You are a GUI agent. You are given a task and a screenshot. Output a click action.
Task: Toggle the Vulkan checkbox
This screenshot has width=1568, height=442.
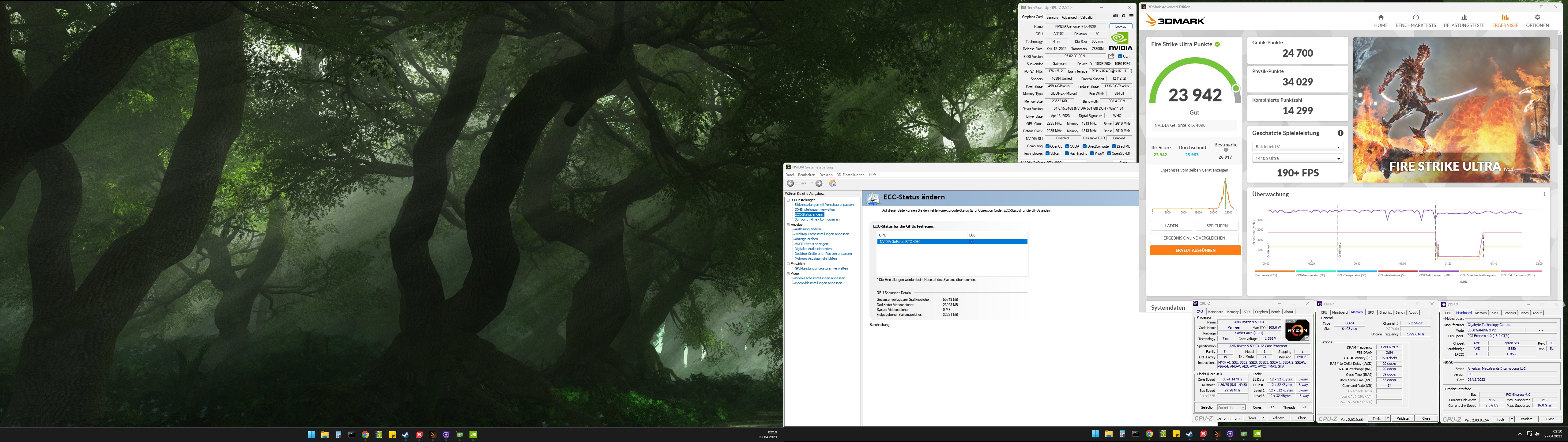click(x=1047, y=153)
